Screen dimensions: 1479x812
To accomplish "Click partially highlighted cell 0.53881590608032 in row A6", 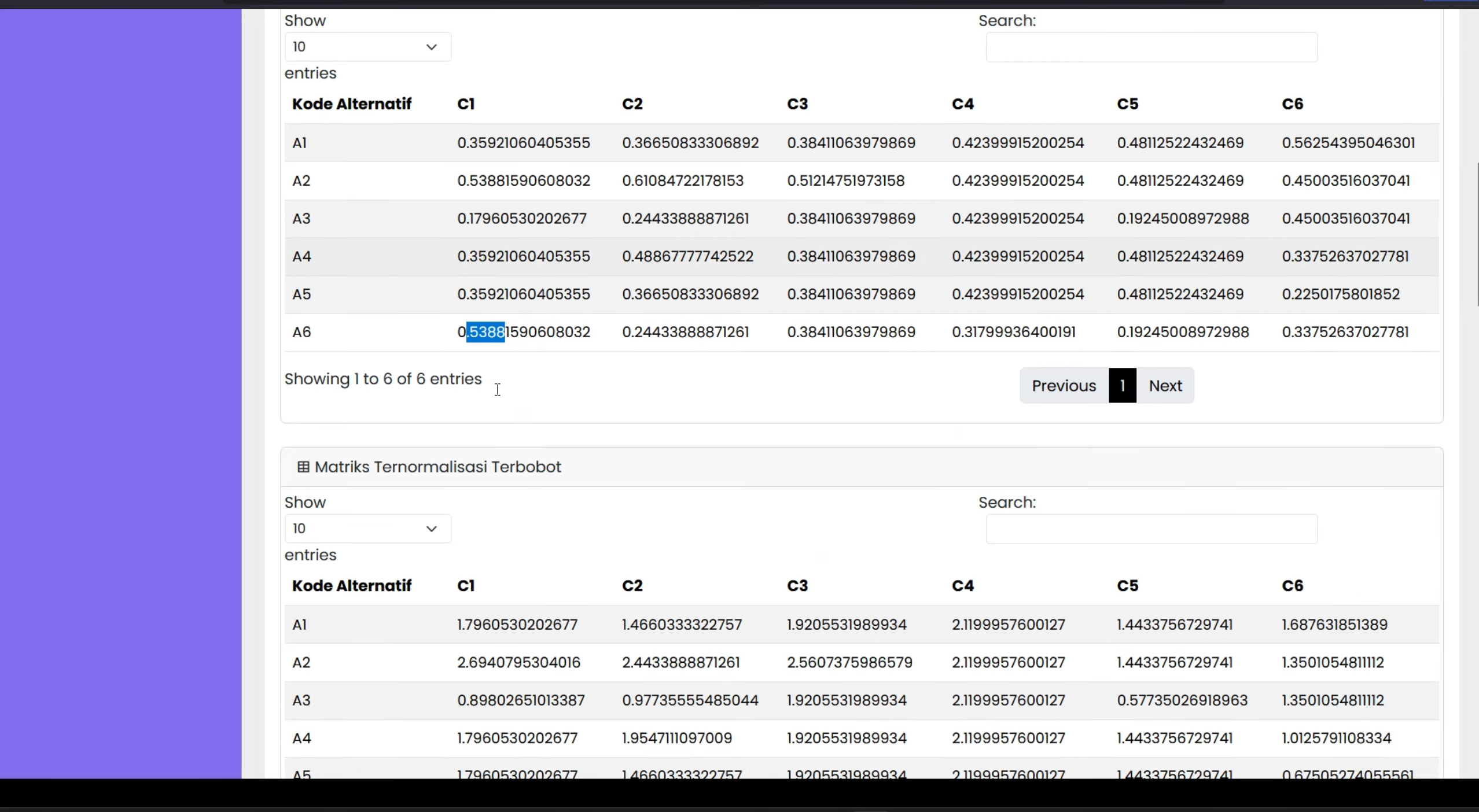I will tap(524, 332).
